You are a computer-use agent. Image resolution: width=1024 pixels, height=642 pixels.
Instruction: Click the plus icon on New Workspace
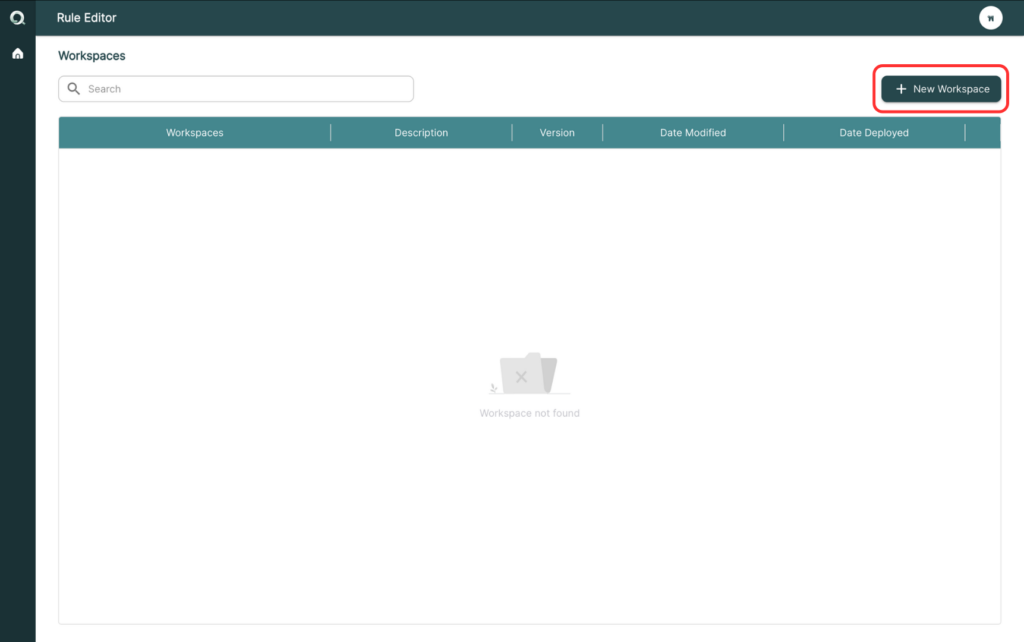pos(901,89)
